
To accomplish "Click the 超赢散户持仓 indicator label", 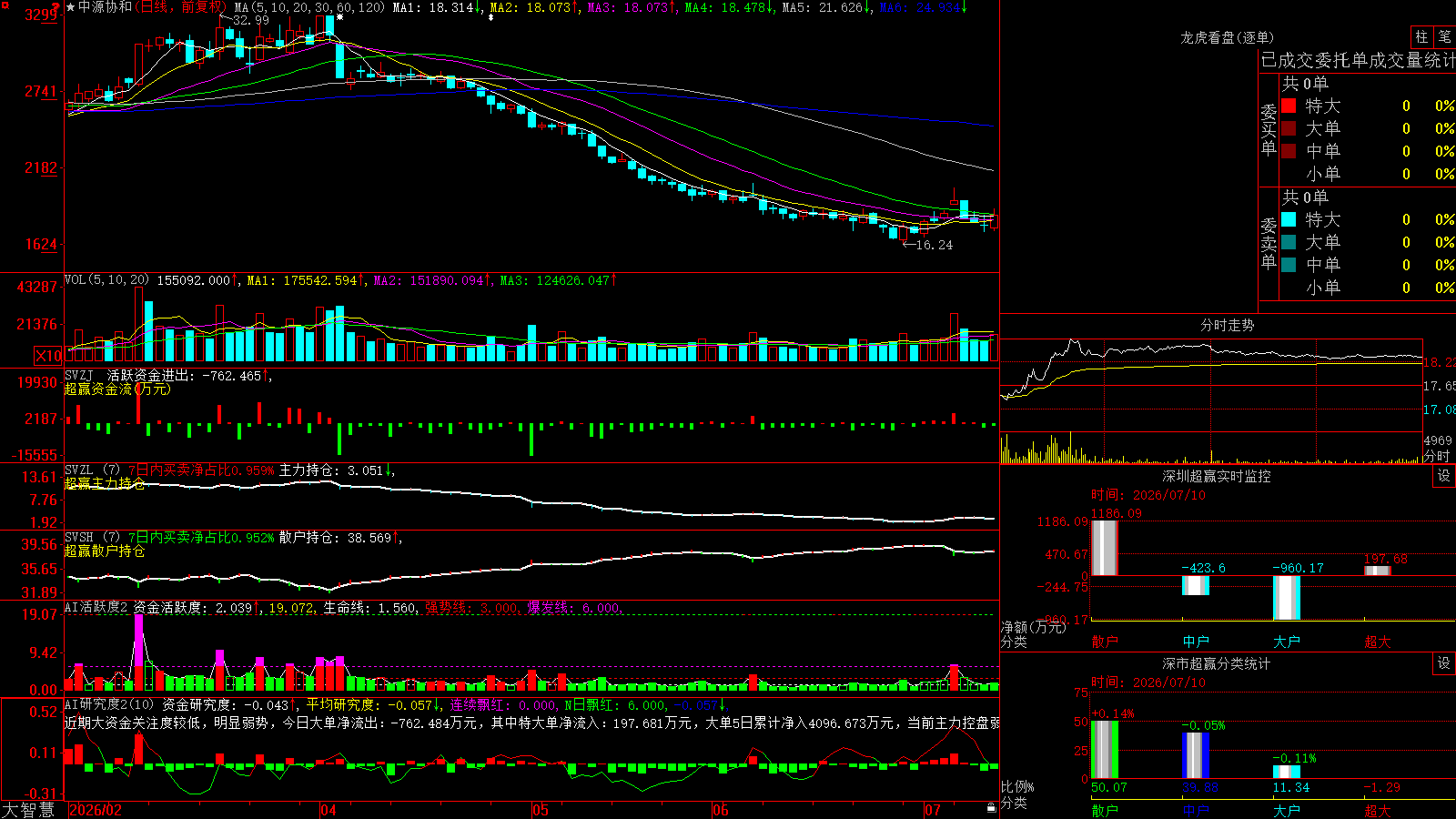I will coord(104,551).
